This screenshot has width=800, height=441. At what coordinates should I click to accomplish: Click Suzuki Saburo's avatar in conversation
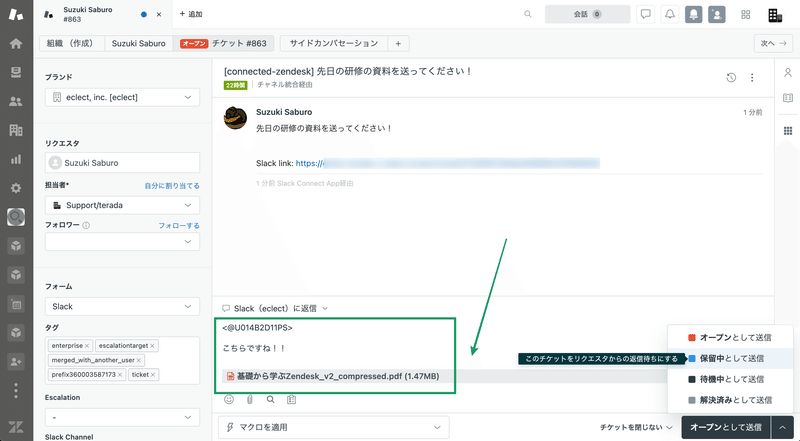pyautogui.click(x=235, y=118)
